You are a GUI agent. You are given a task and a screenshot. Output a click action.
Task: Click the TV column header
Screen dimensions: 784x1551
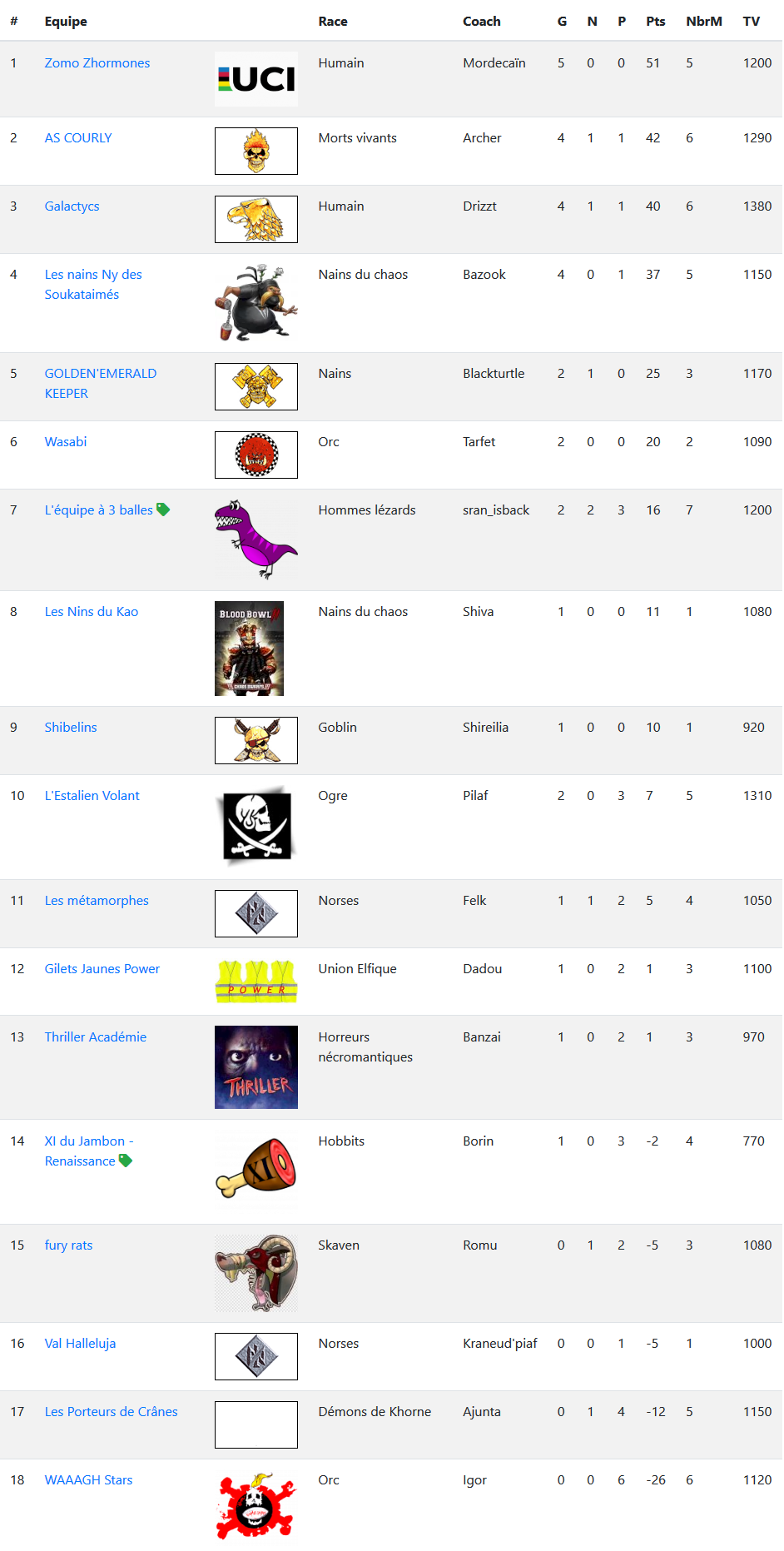752,22
